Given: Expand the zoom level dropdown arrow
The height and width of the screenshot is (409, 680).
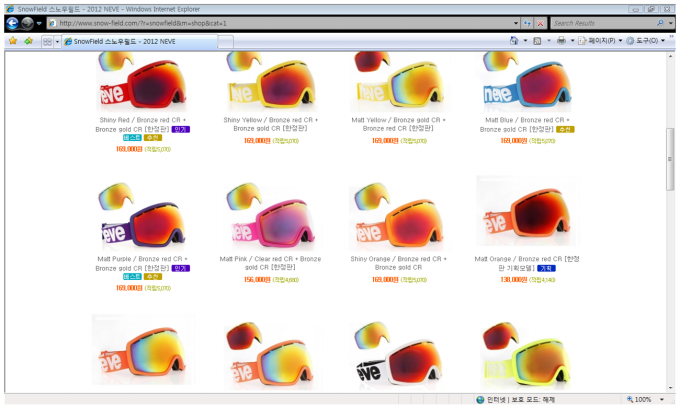Looking at the screenshot, I should pos(662,399).
